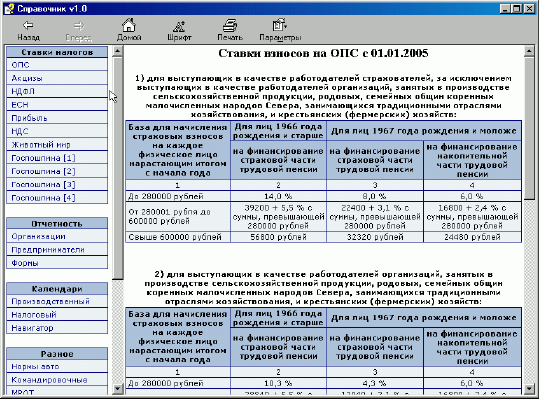Select ОПС in tax rates list
The width and height of the screenshot is (539, 399).
pyautogui.click(x=57, y=65)
